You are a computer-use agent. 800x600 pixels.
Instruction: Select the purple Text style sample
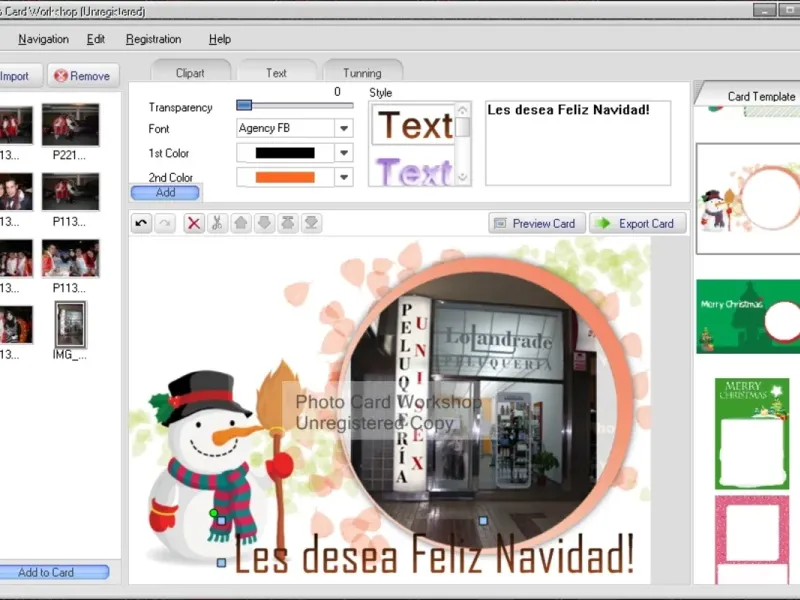coord(414,170)
